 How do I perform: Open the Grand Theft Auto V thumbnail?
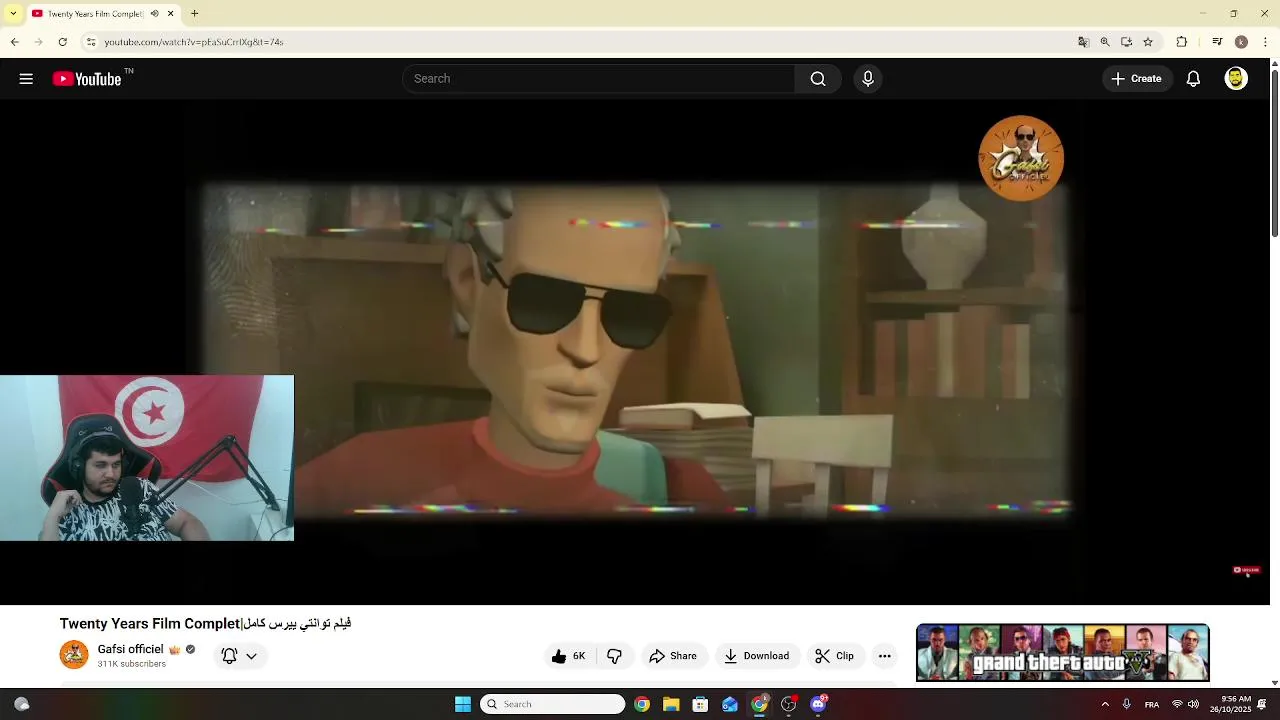[1063, 652]
